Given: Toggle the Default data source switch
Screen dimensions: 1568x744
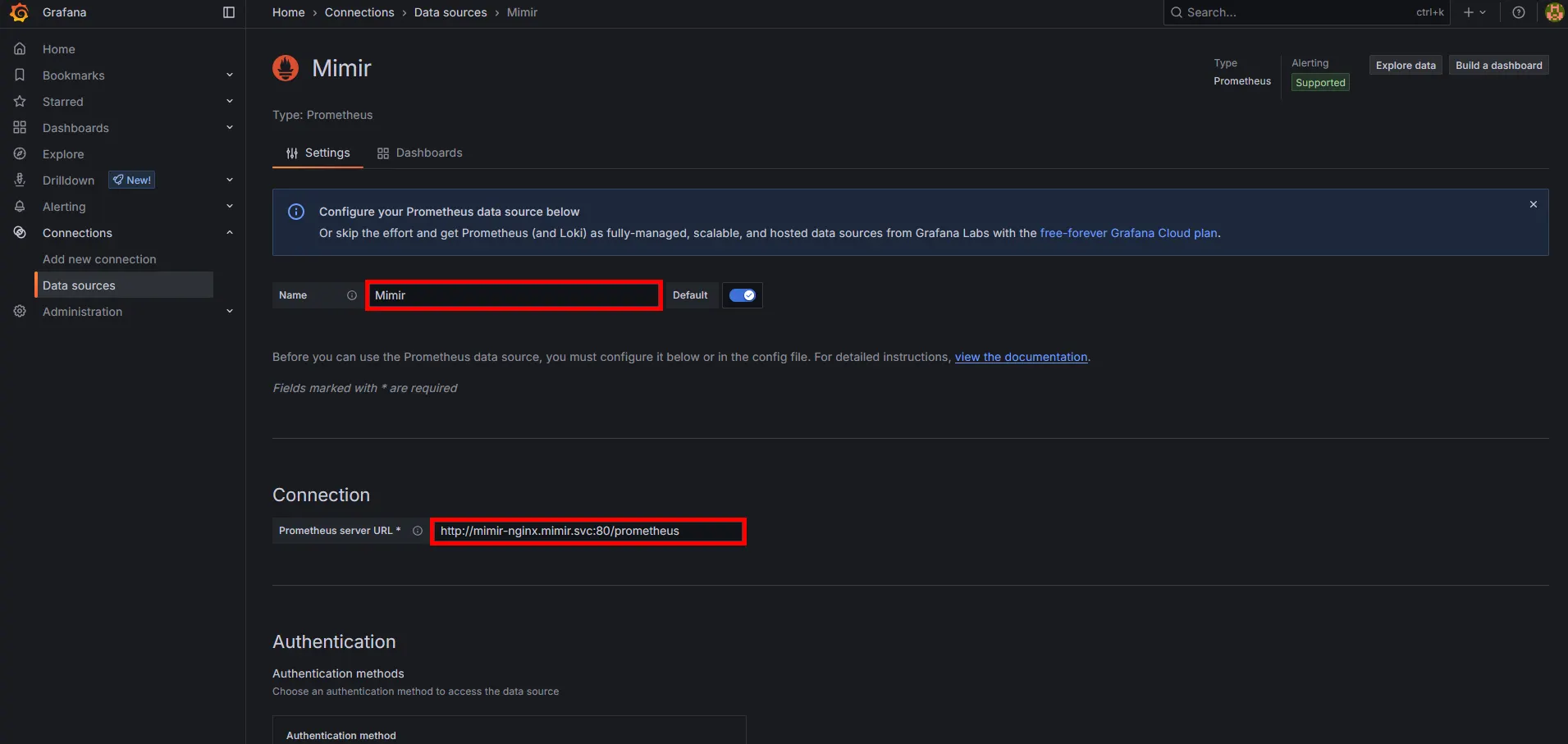Looking at the screenshot, I should pos(743,295).
